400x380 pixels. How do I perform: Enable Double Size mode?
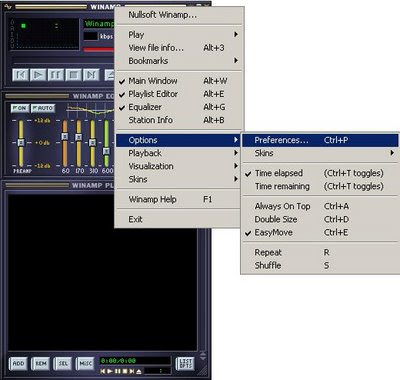coord(320,219)
